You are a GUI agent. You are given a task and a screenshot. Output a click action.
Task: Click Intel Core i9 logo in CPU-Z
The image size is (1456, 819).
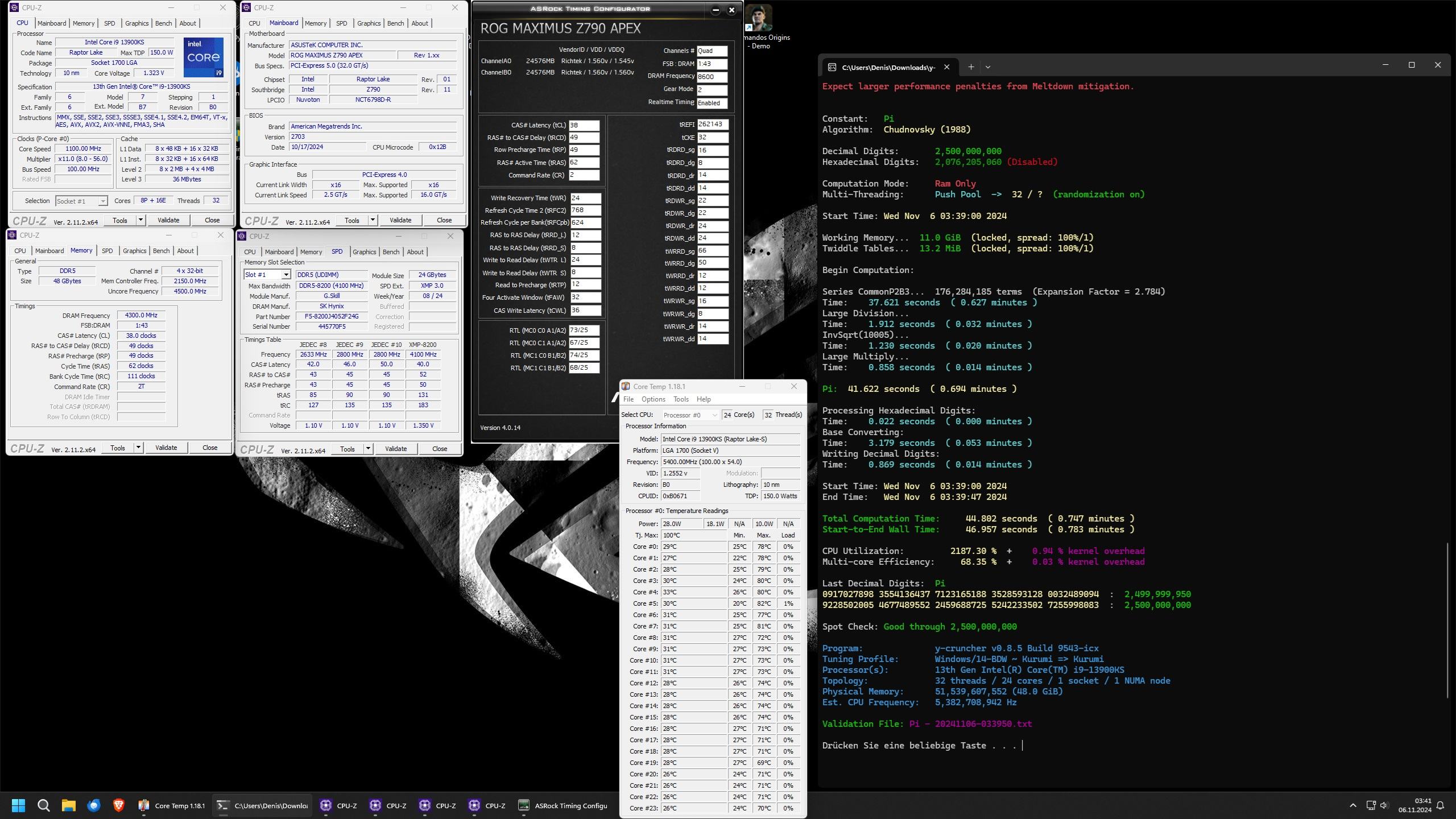tap(204, 57)
